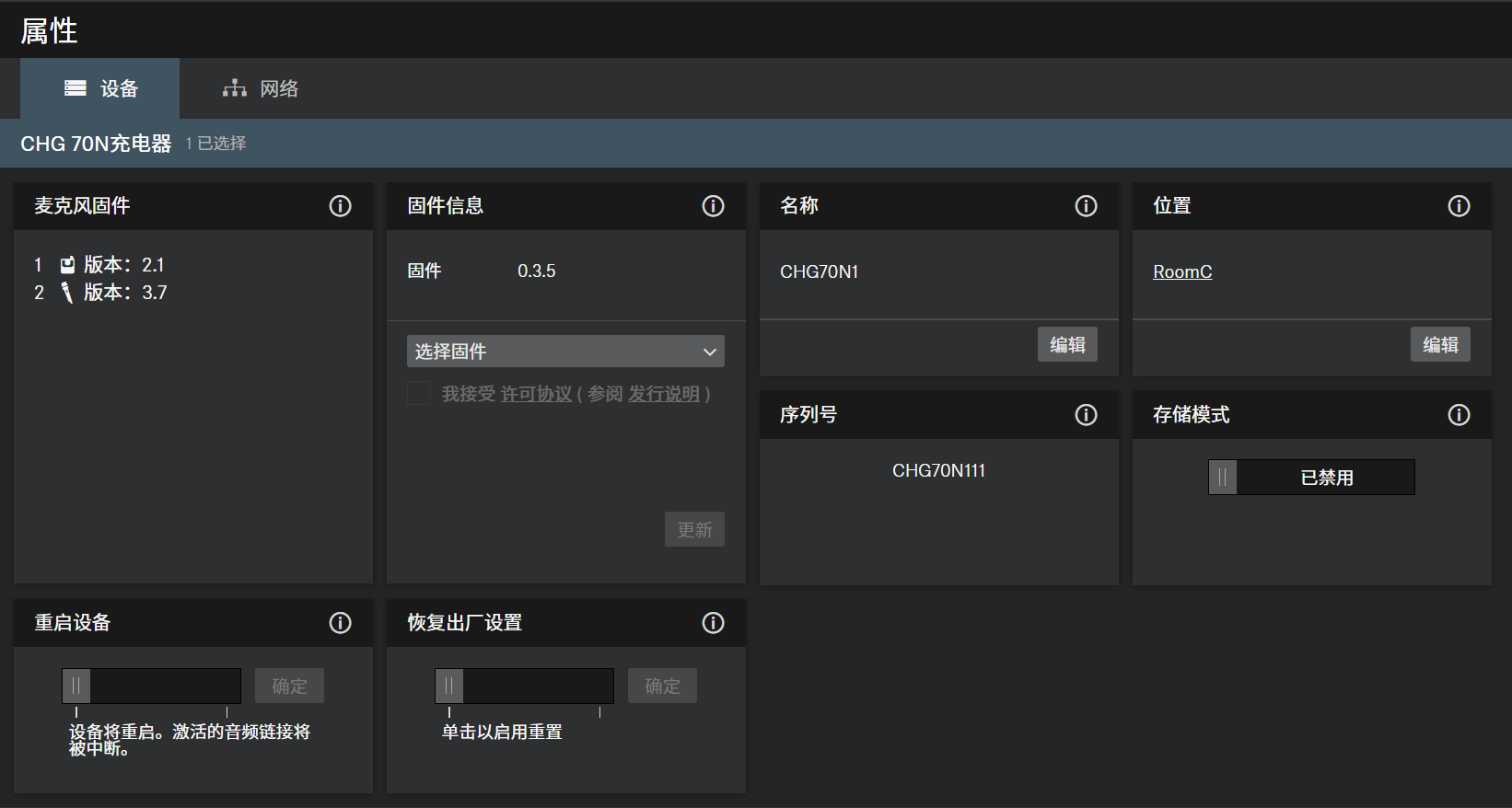This screenshot has height=808, width=1512.
Task: Click info icon in 重启设备 panel
Action: (340, 623)
